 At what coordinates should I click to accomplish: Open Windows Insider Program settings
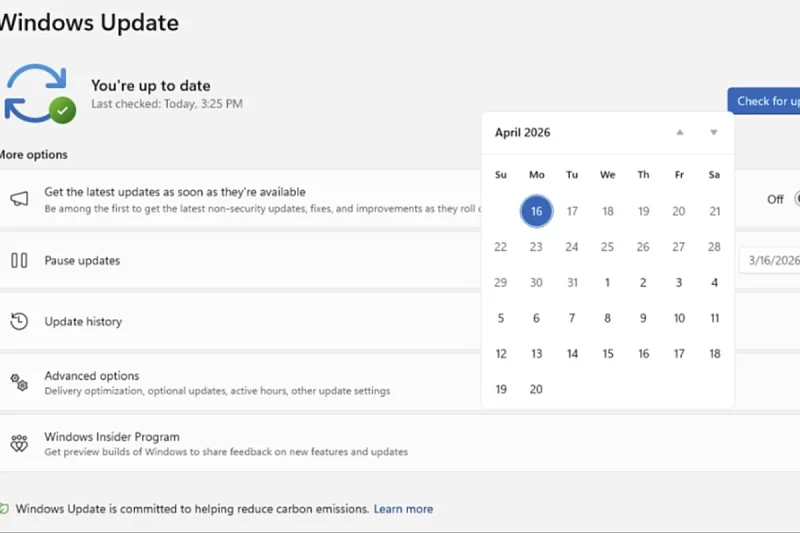click(x=112, y=437)
